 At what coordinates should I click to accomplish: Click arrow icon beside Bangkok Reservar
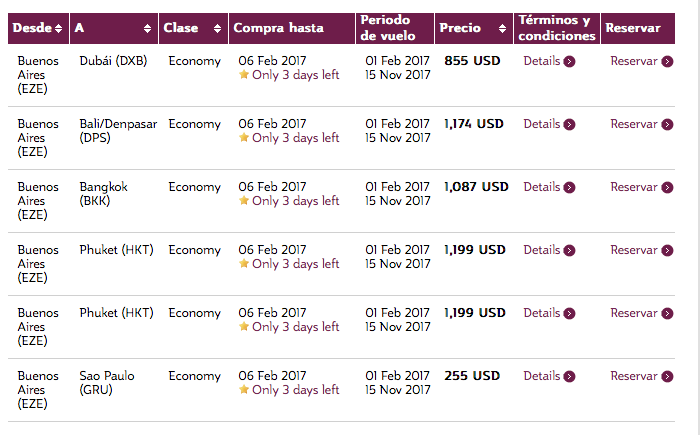point(667,188)
